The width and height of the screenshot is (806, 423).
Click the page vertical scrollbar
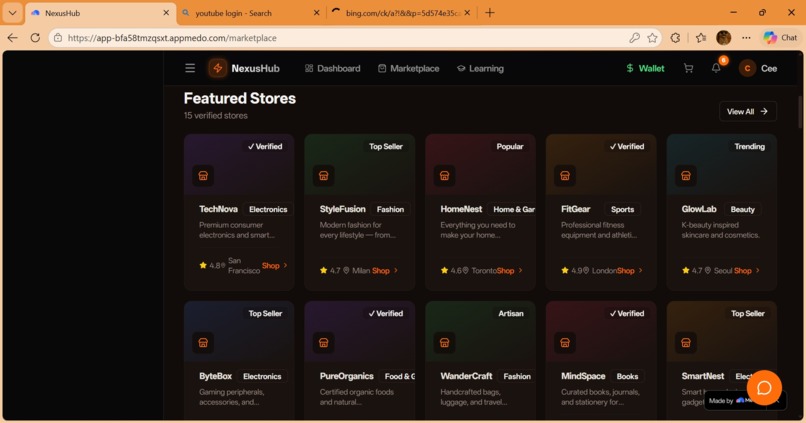pos(800,113)
